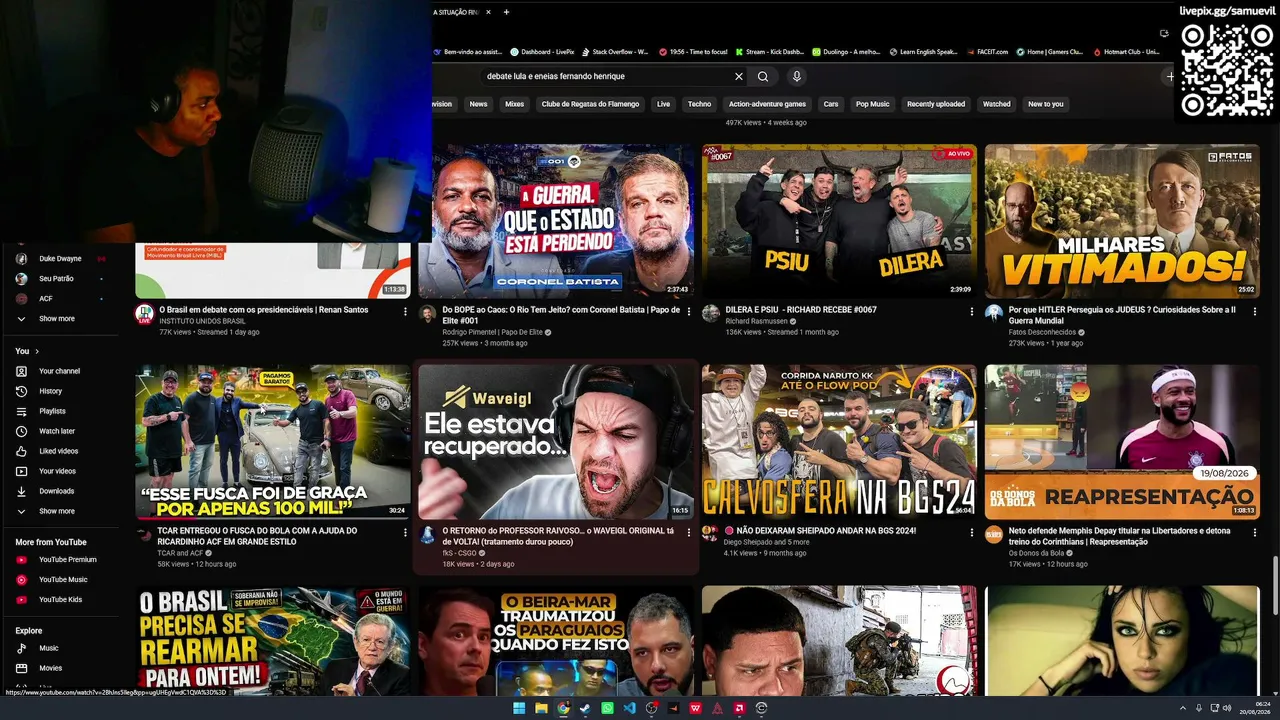Screen dimensions: 1280x720
Task: Open Duke Dwayne subscription channel
Action: coord(59,259)
